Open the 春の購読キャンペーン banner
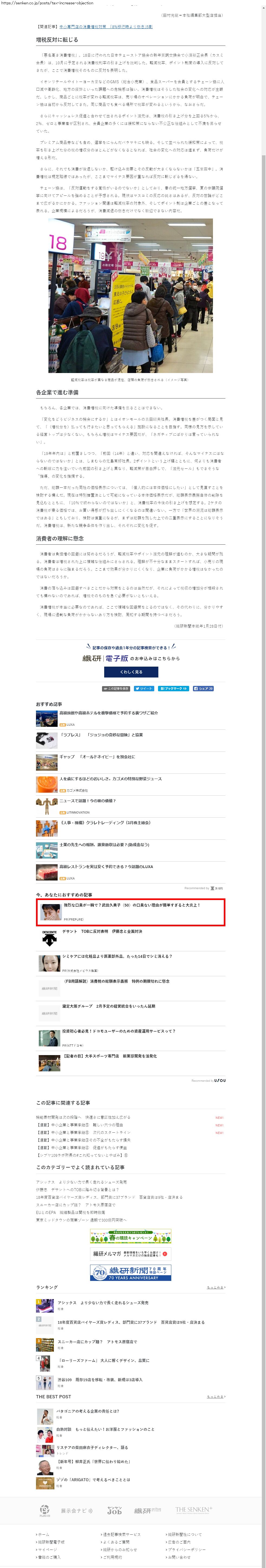Screen dimensions: 266x1568 click(x=131, y=1236)
